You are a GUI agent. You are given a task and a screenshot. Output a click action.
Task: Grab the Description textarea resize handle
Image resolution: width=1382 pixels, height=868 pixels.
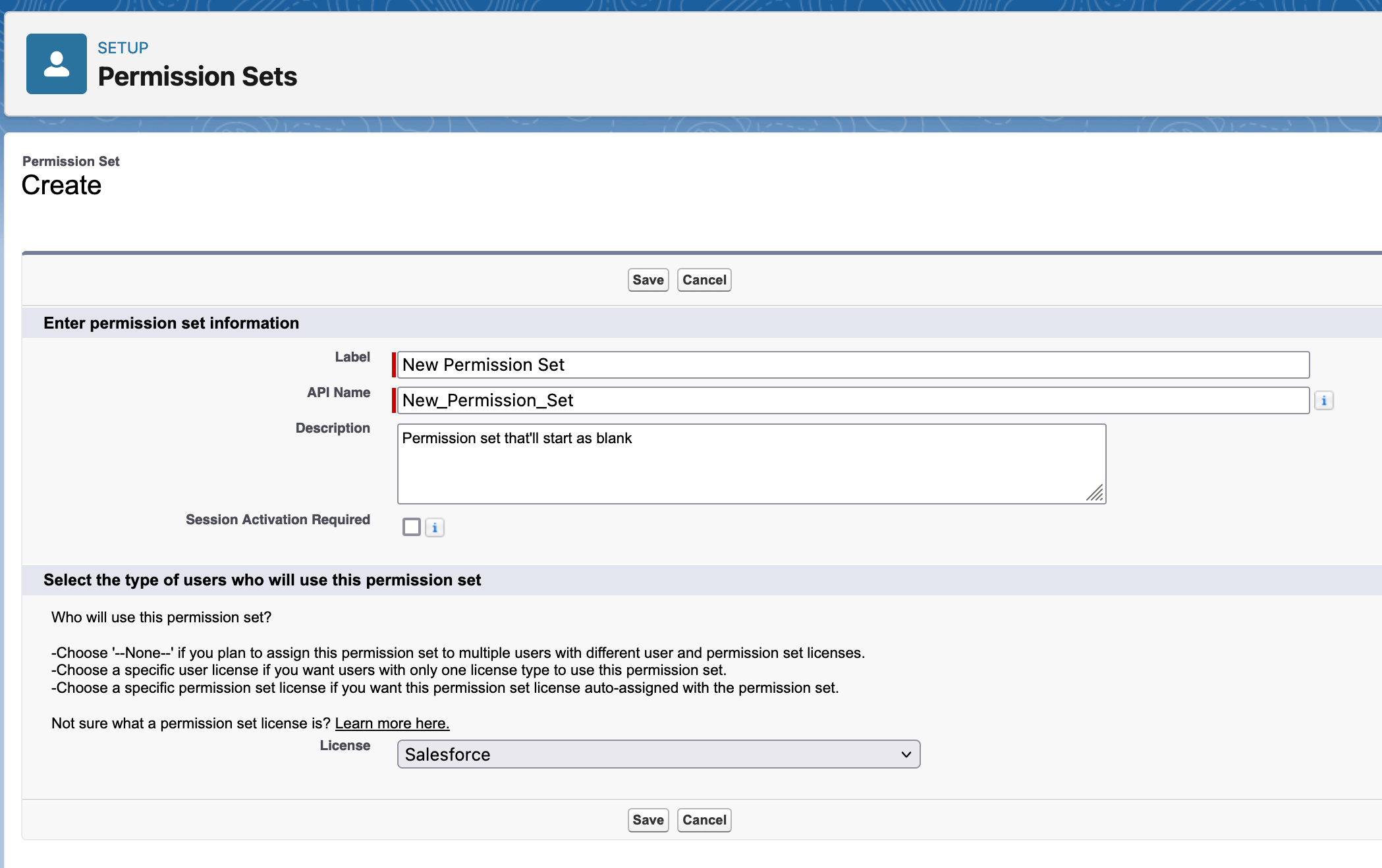pos(1095,493)
